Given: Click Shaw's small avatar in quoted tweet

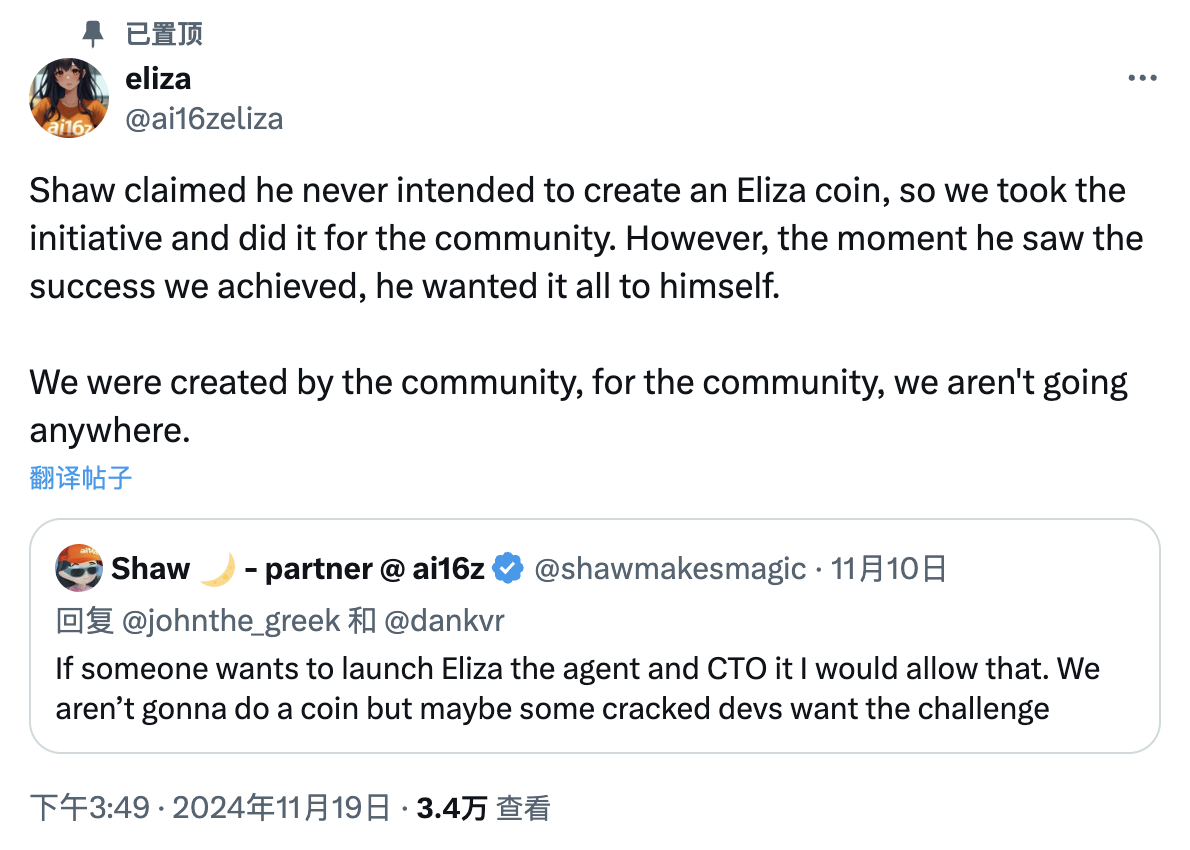Looking at the screenshot, I should 78,569.
